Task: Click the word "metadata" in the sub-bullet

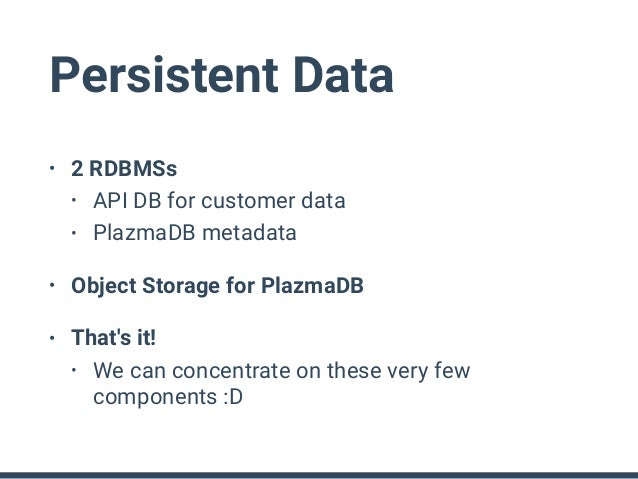Action: point(249,233)
